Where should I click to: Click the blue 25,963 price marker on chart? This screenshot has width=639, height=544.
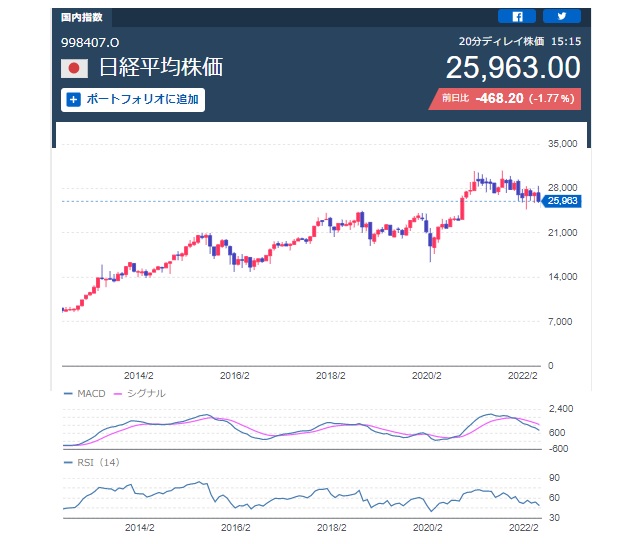561,201
